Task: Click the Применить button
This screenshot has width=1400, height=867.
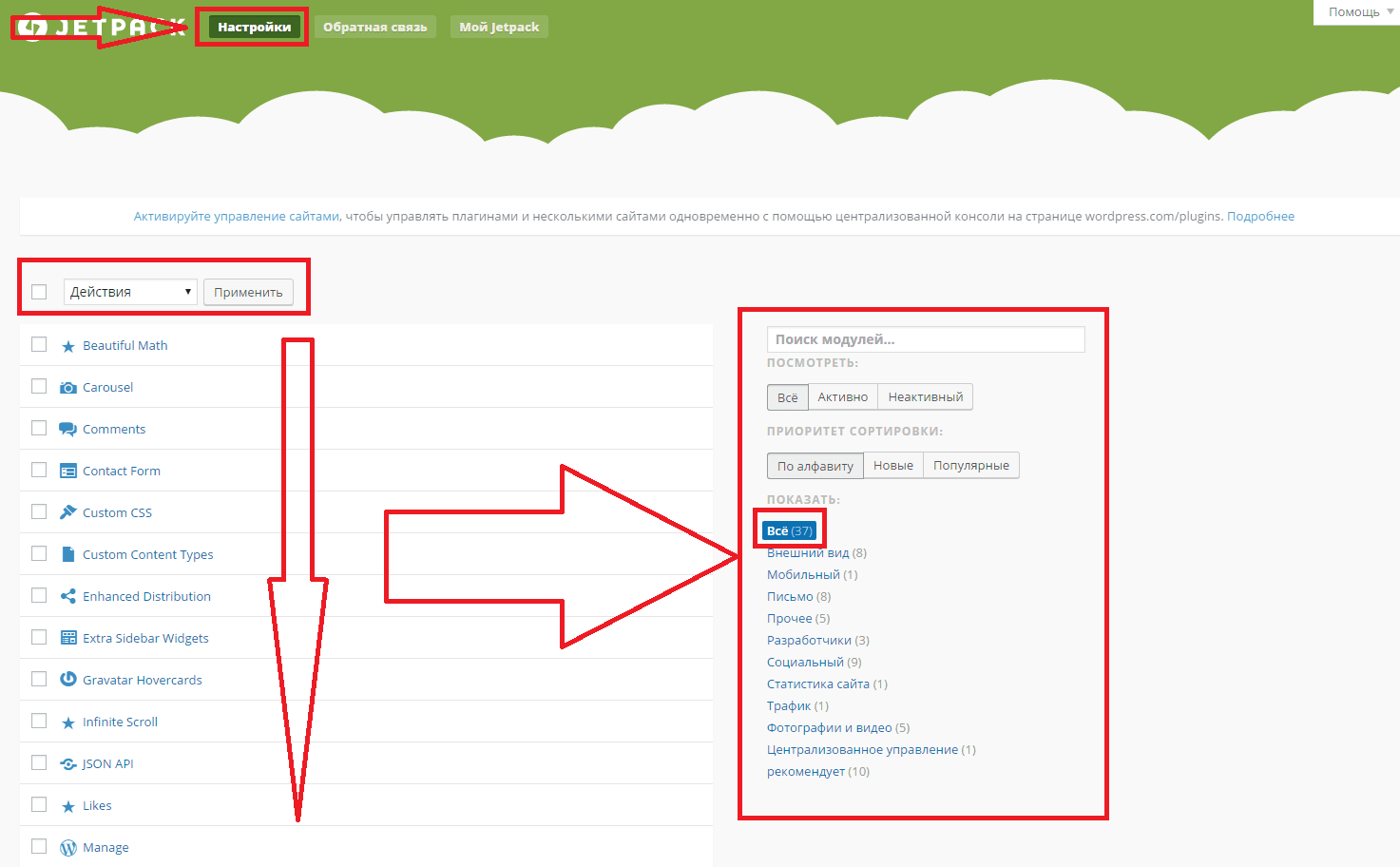Action: (x=248, y=292)
